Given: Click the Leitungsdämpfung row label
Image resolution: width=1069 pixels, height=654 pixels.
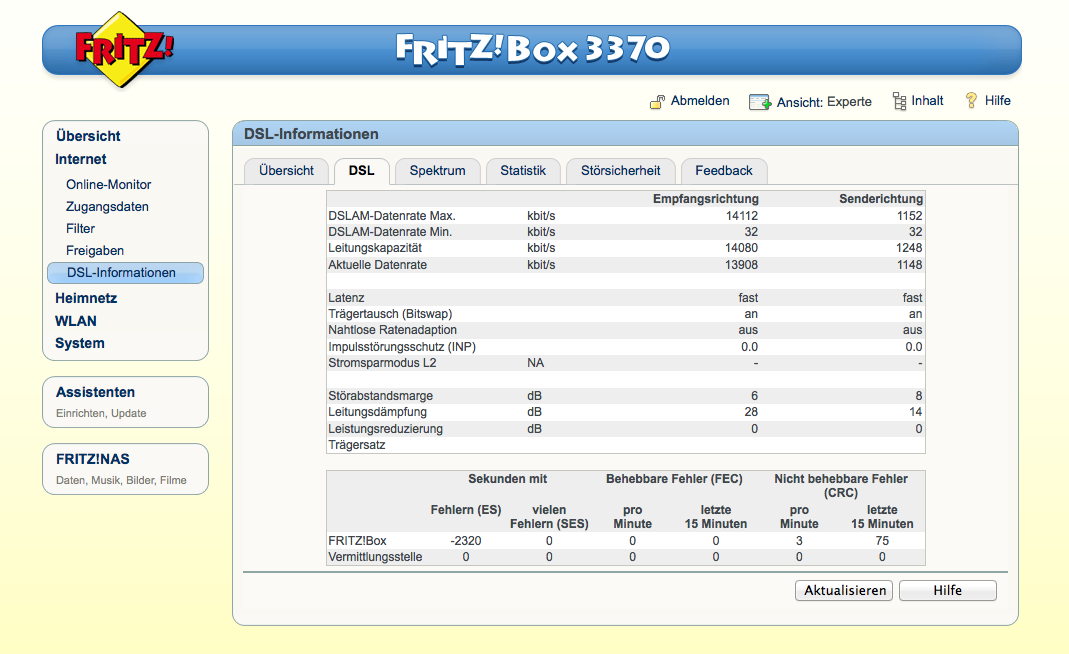Looking at the screenshot, I should coord(378,412).
